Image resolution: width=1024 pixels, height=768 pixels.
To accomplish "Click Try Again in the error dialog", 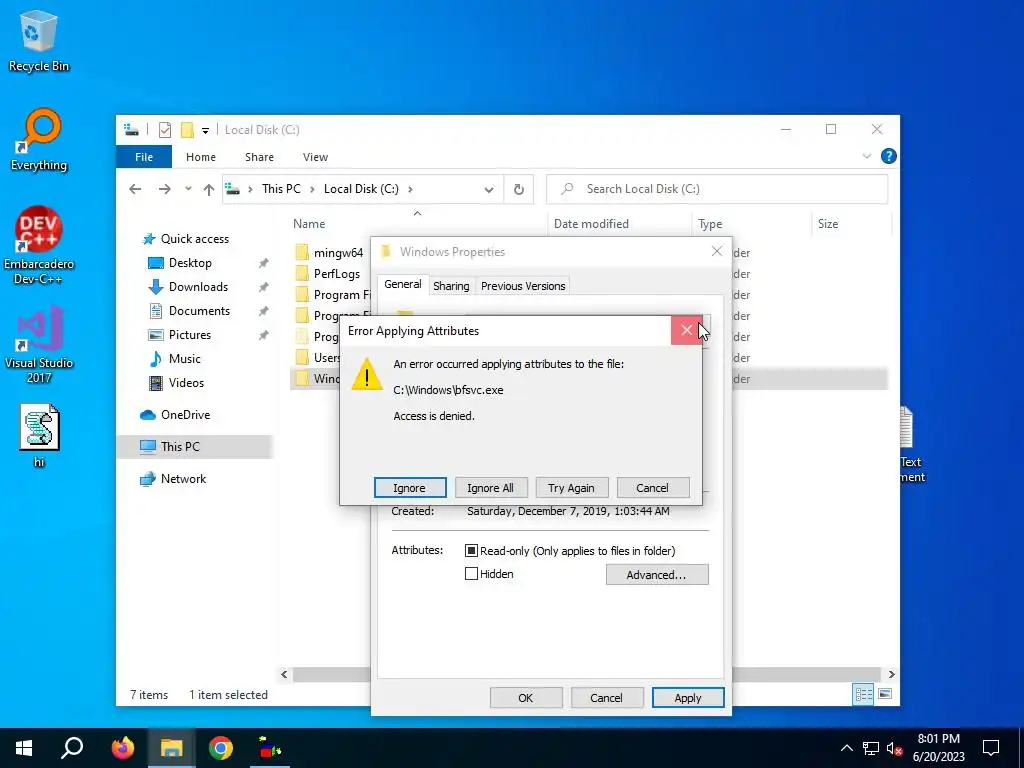I will click(x=571, y=488).
